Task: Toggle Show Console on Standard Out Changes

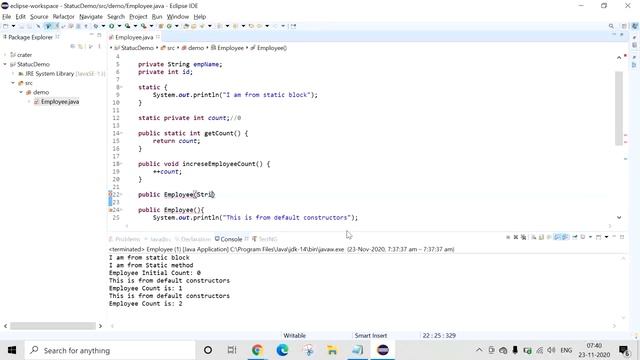Action: [557, 237]
